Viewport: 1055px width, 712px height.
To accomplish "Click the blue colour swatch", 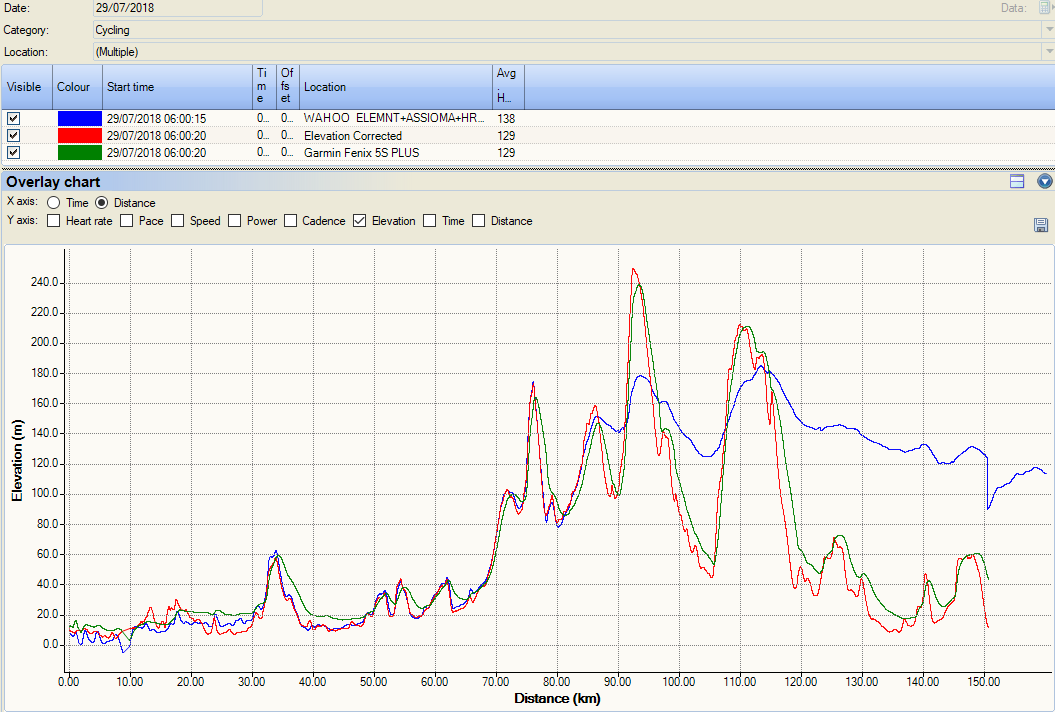I will point(79,118).
